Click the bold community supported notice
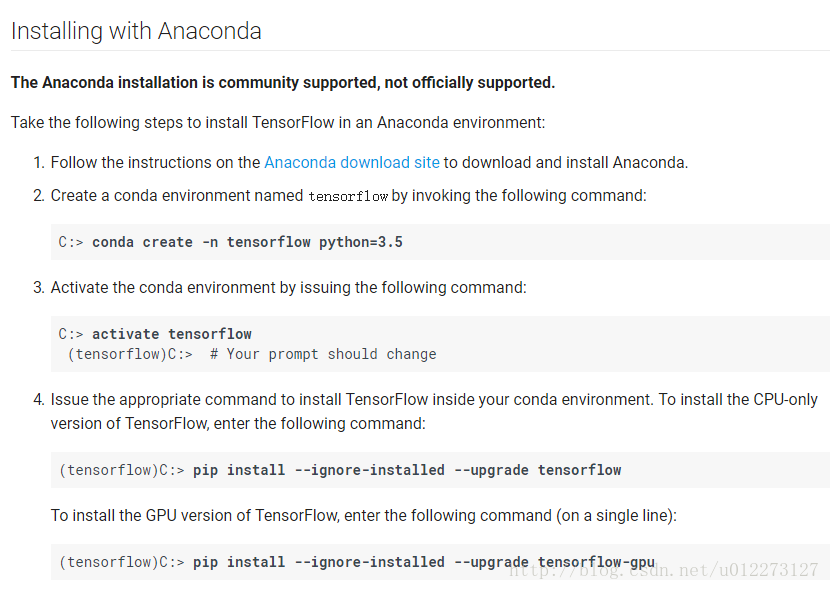 click(x=283, y=83)
